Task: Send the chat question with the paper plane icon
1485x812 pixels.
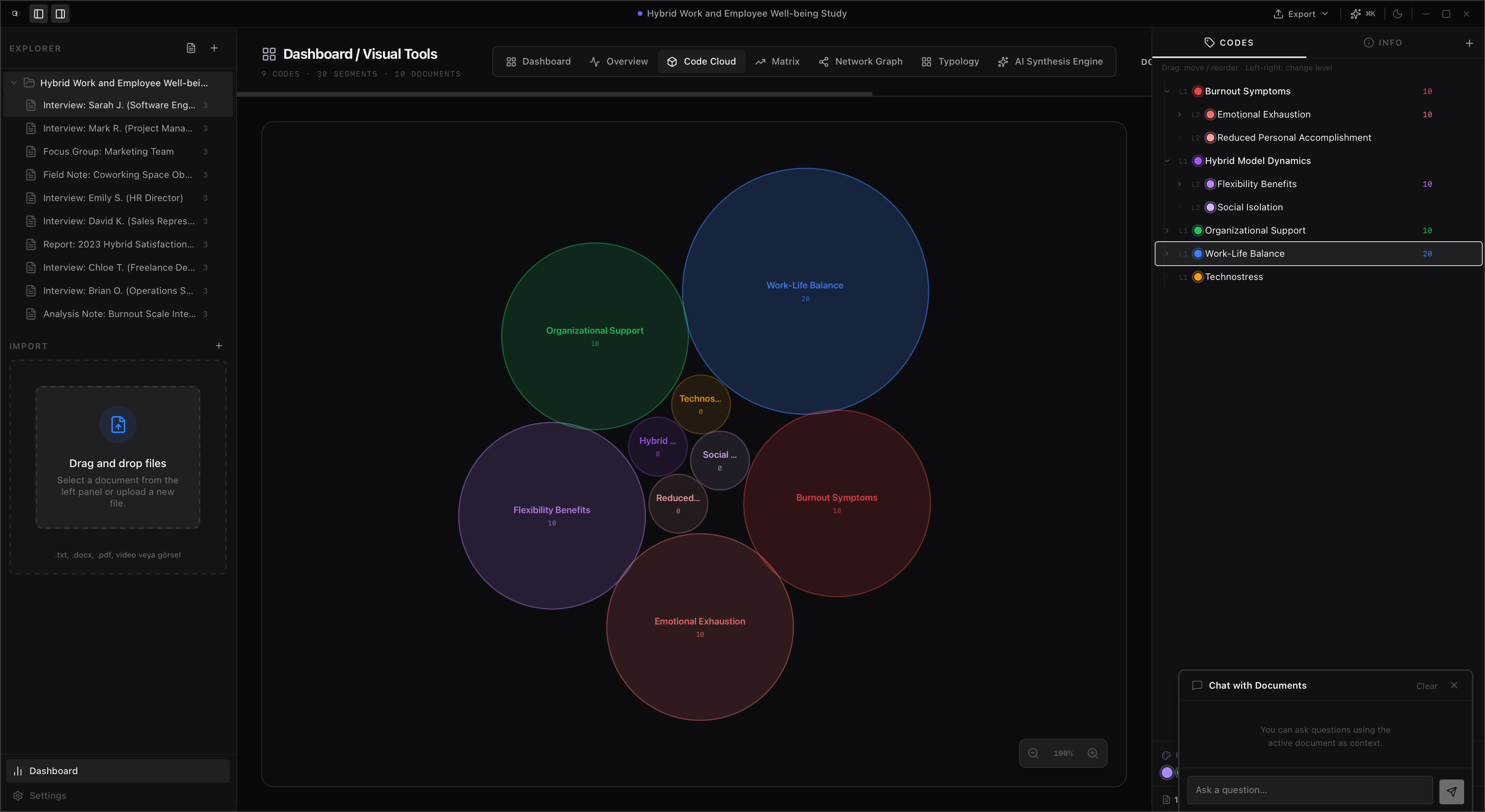Action: pos(1452,791)
